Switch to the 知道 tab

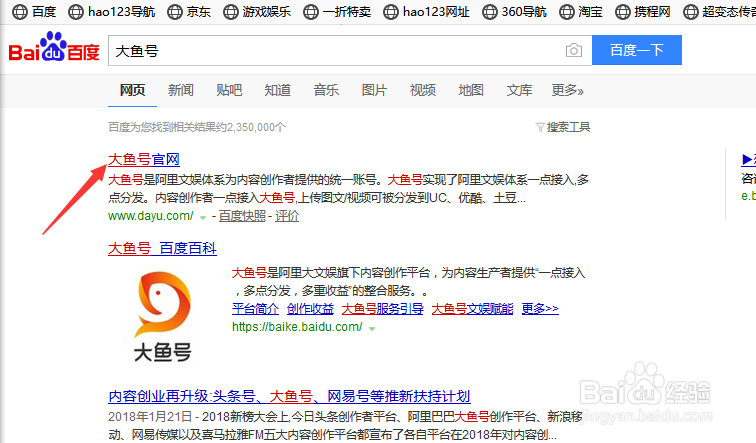tap(278, 90)
